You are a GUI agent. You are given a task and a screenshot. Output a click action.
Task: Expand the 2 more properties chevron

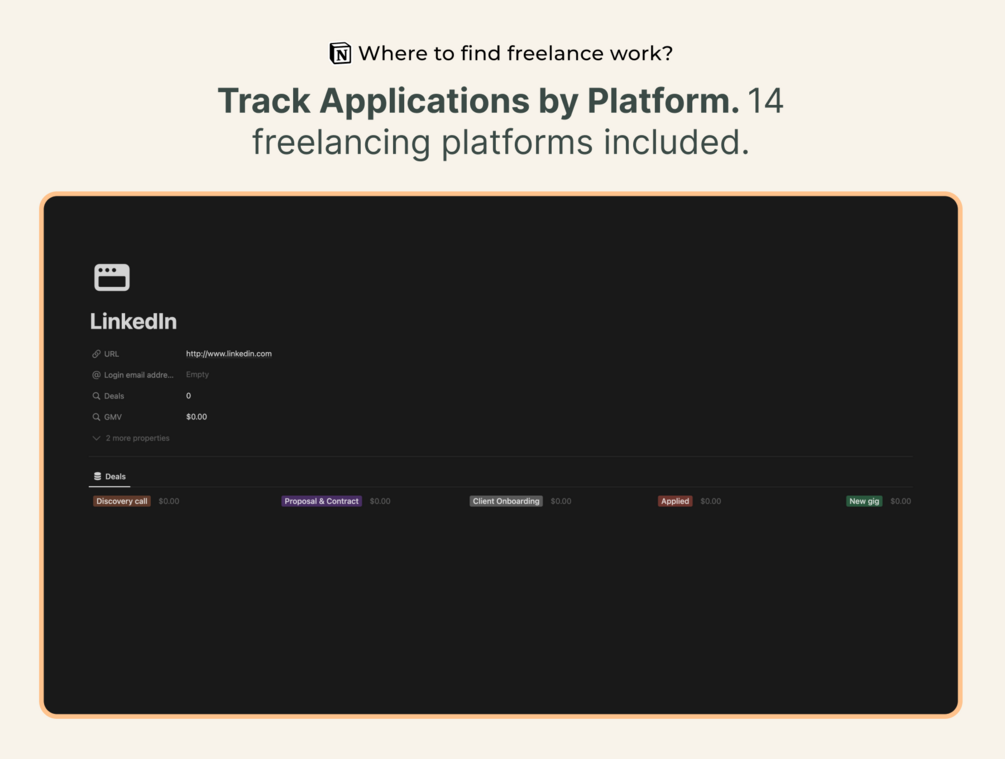click(96, 438)
